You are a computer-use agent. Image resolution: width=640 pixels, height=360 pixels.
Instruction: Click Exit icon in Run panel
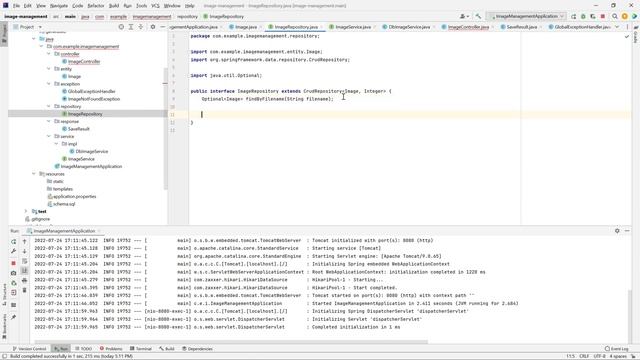(13, 293)
